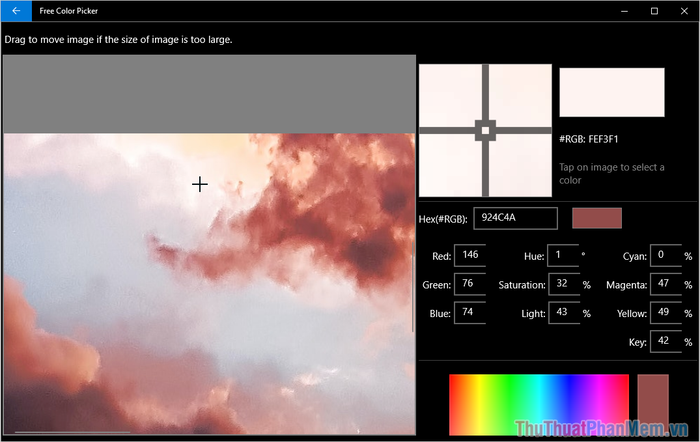Click the Hex(#RGB) input field
The image size is (700, 442).
click(x=515, y=218)
